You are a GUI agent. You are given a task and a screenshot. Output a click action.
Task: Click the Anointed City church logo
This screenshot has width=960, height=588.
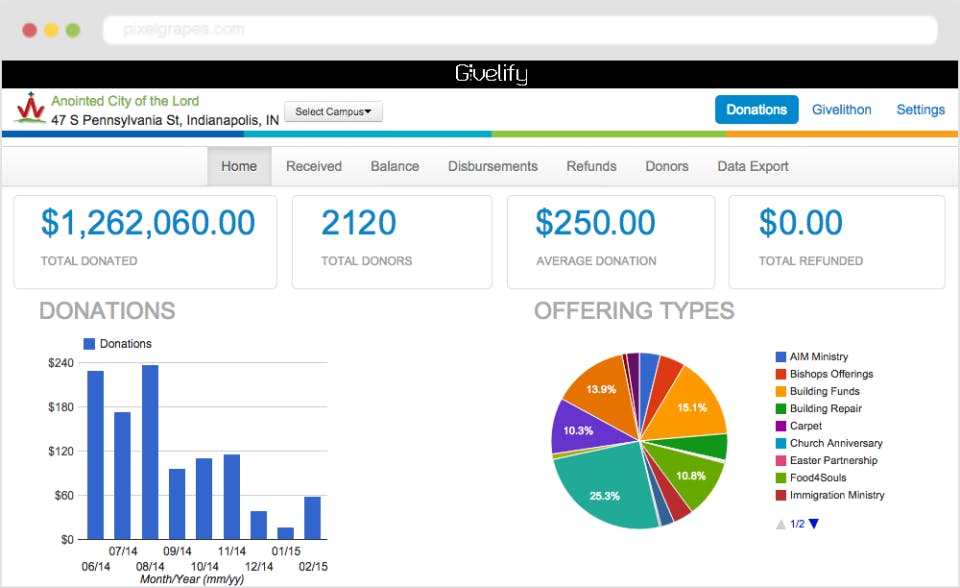(32, 107)
